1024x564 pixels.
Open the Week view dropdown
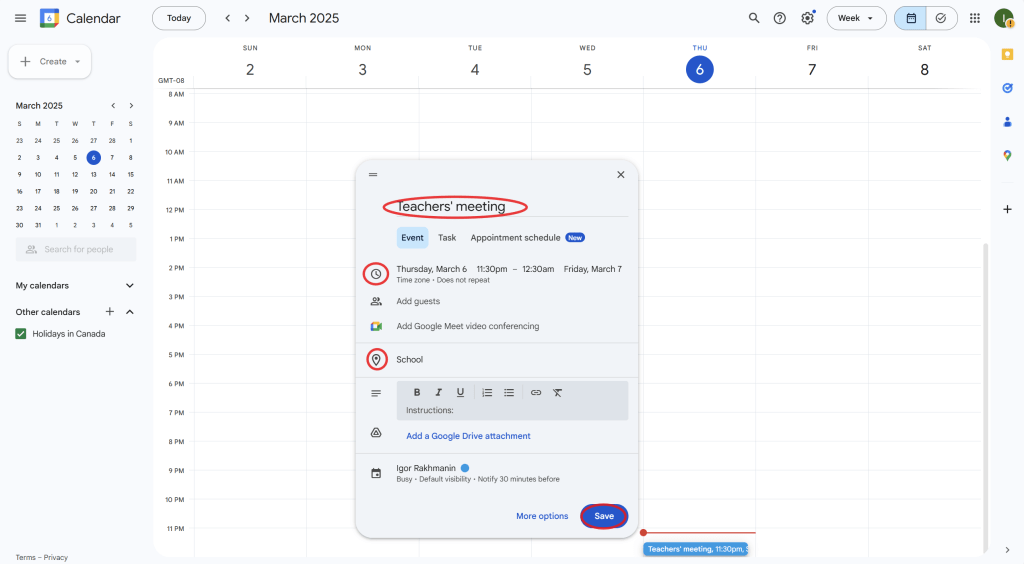pyautogui.click(x=856, y=18)
